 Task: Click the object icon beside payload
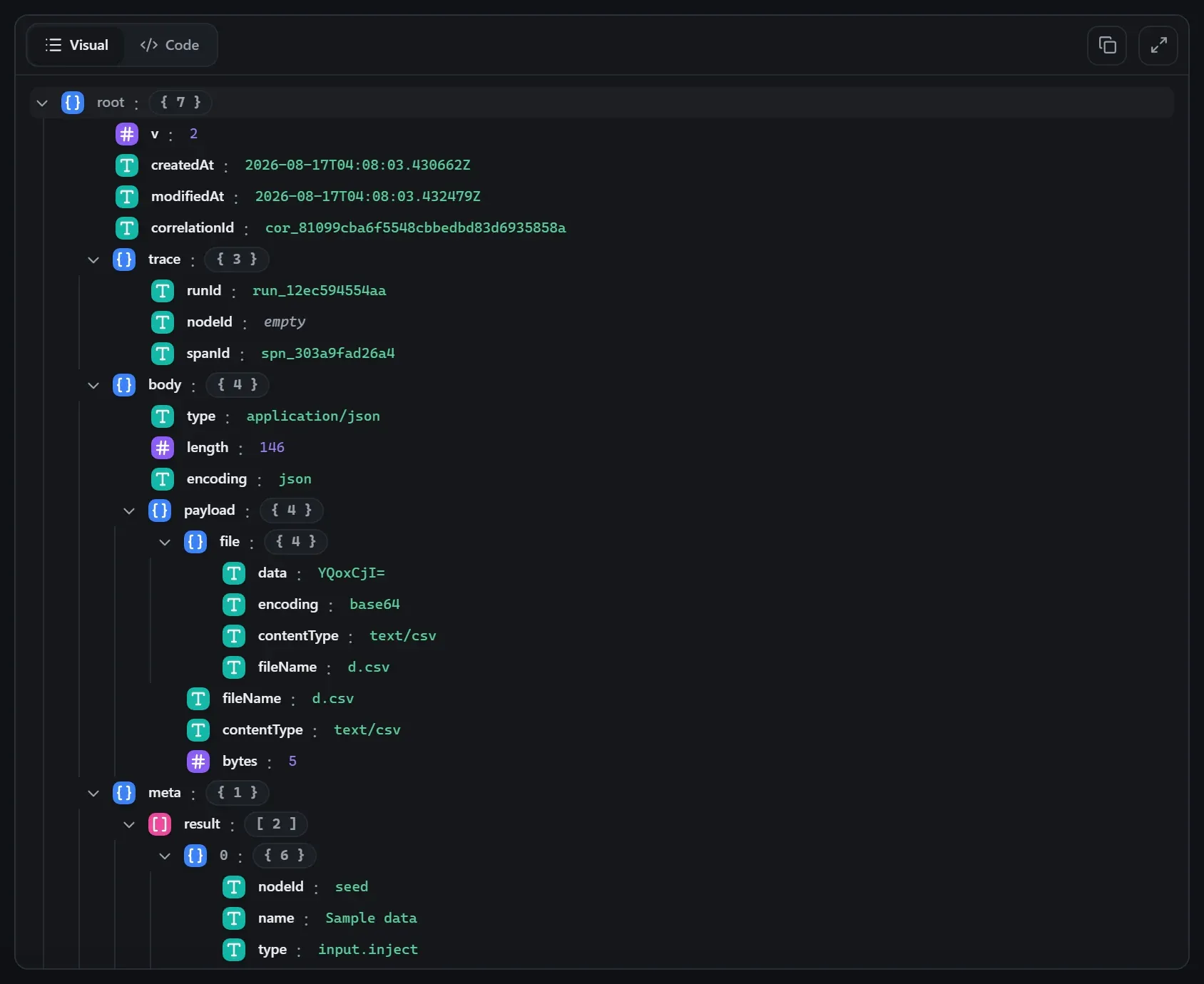160,511
